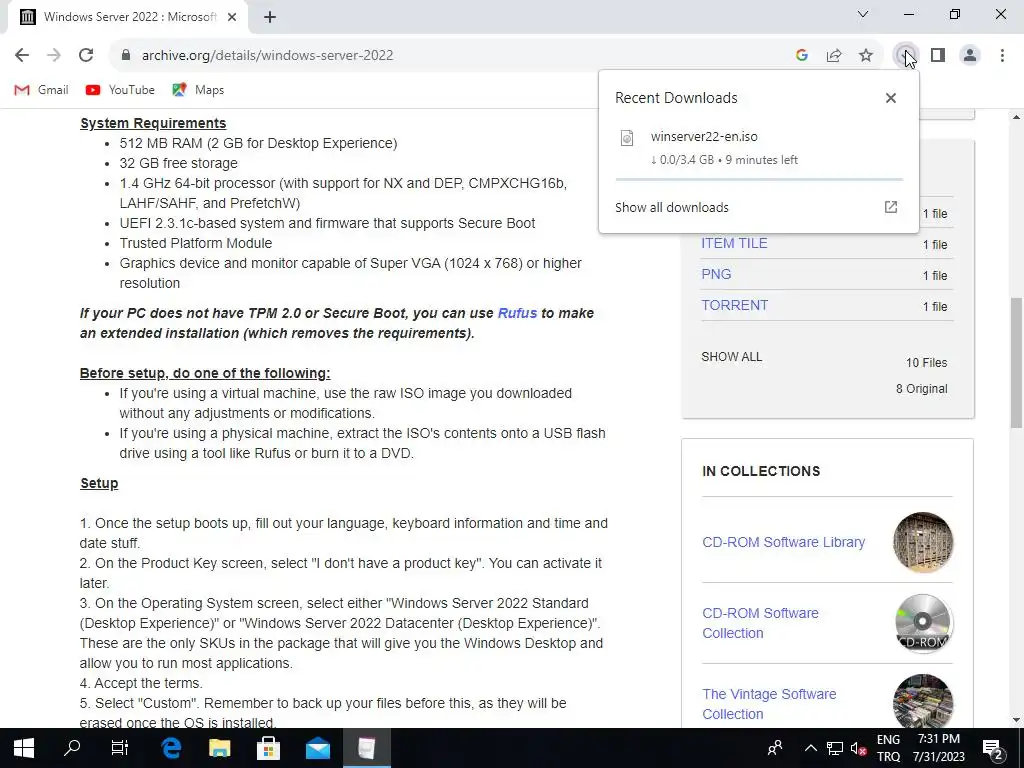The width and height of the screenshot is (1024, 768).
Task: Bookmark this tab with star icon
Action: [866, 56]
